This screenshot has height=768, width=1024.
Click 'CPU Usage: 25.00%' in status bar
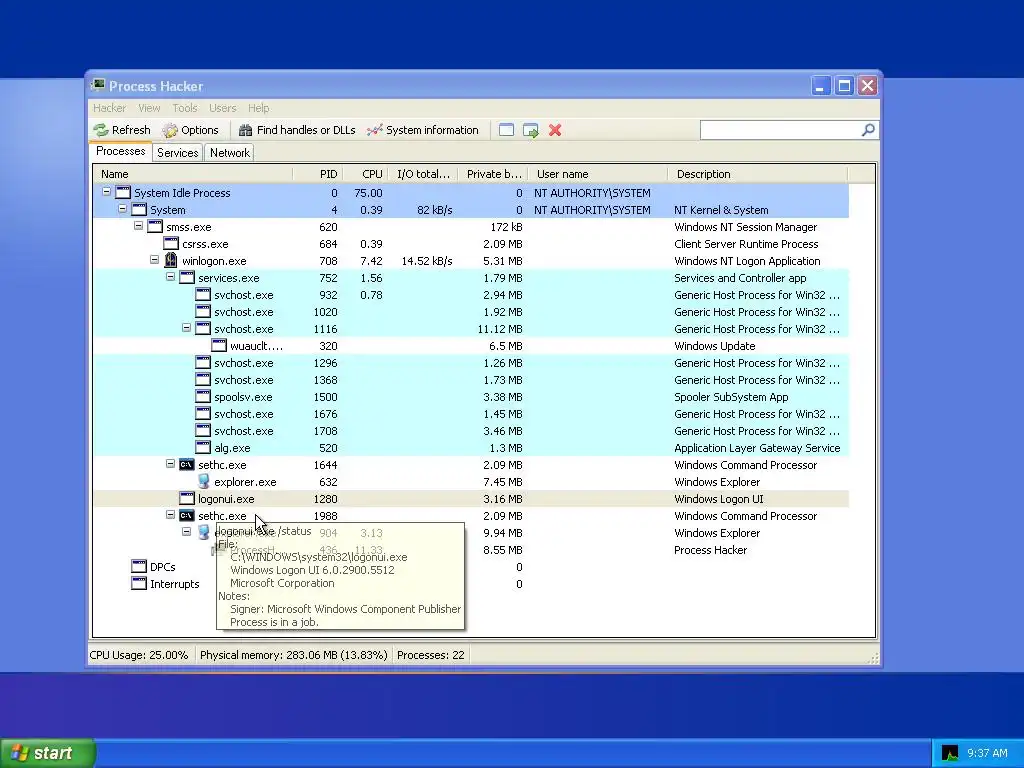tap(138, 655)
